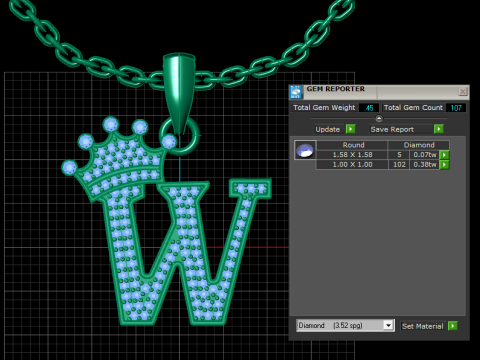
Task: Select the pendant bail in viewport
Action: click(179, 92)
